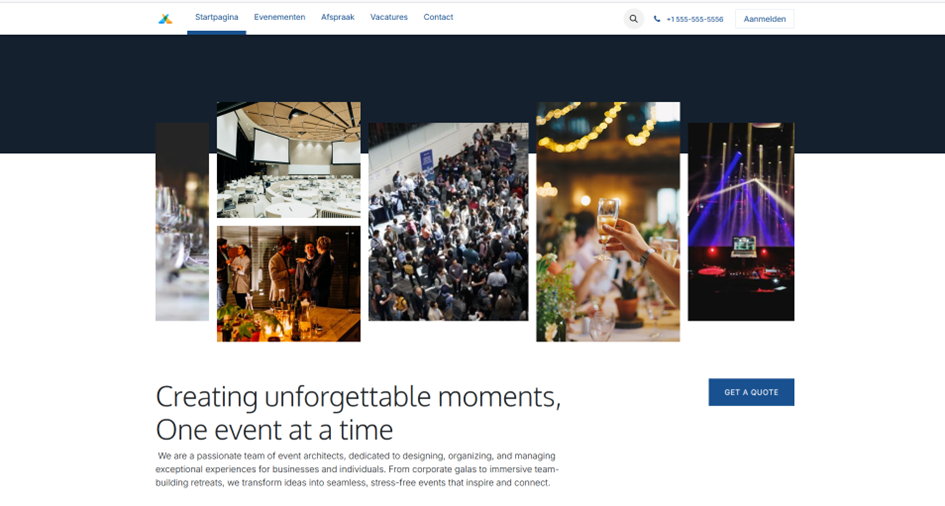Click the Aanmelden button
945x506 pixels.
click(x=764, y=19)
